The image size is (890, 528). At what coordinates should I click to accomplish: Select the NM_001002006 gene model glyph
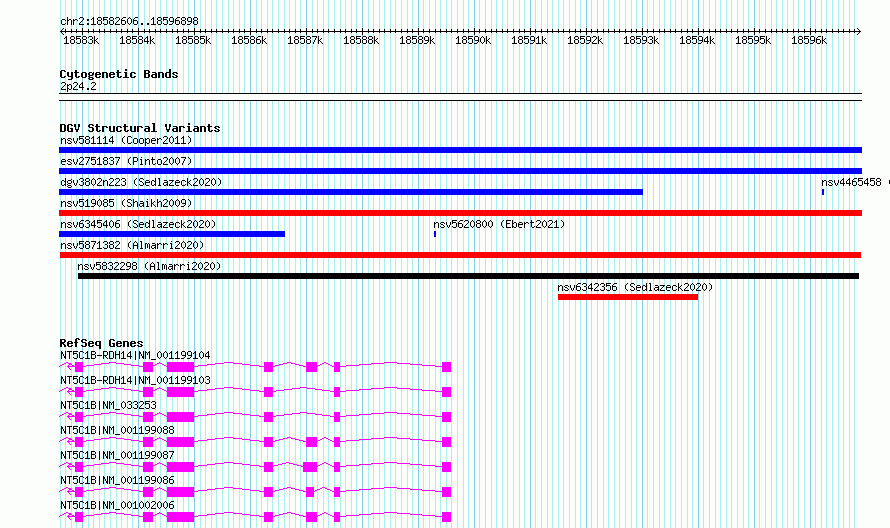[x=255, y=517]
